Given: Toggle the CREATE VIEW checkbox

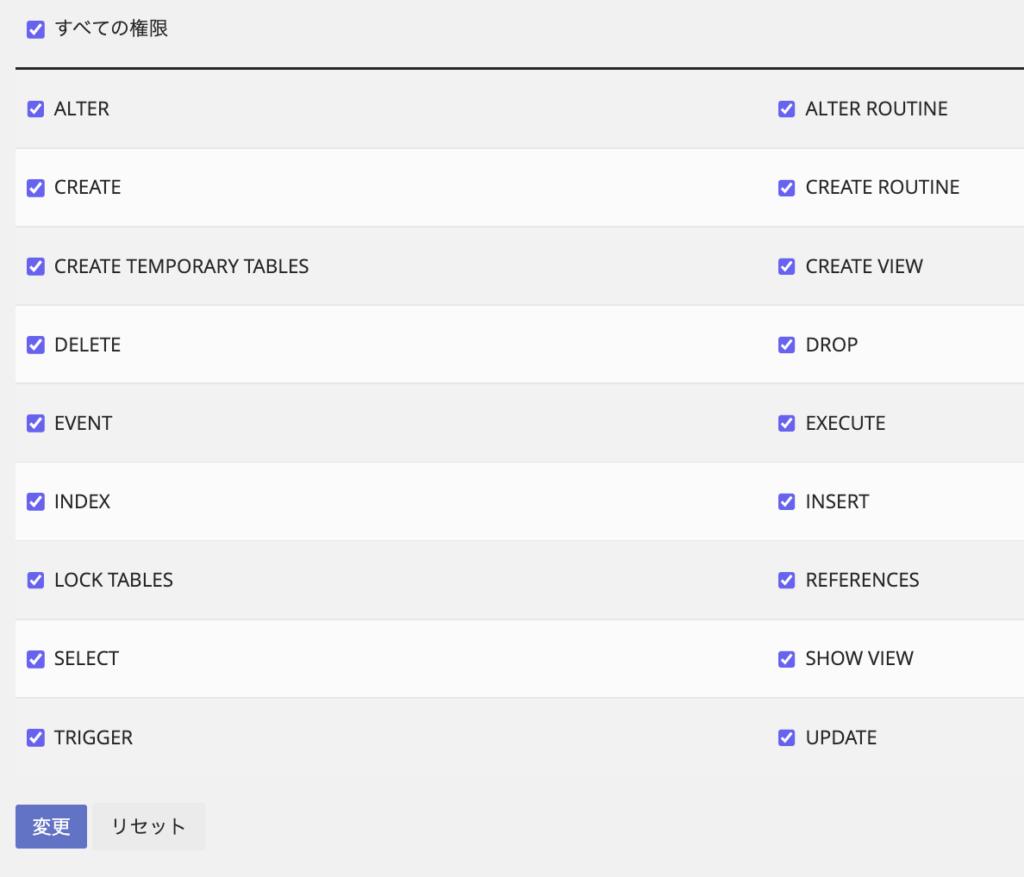Looking at the screenshot, I should [787, 266].
